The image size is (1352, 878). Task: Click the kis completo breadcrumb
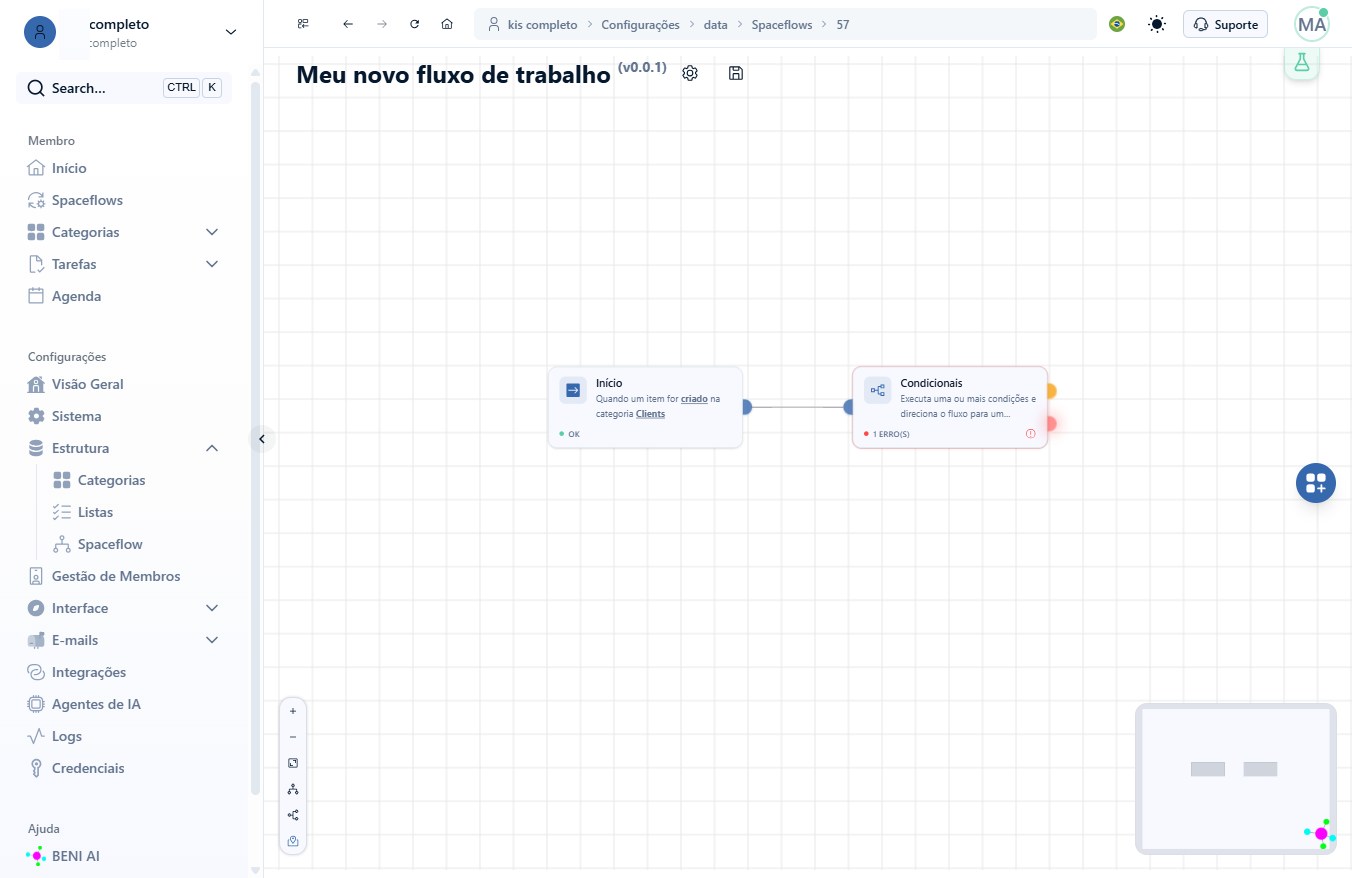pyautogui.click(x=542, y=24)
